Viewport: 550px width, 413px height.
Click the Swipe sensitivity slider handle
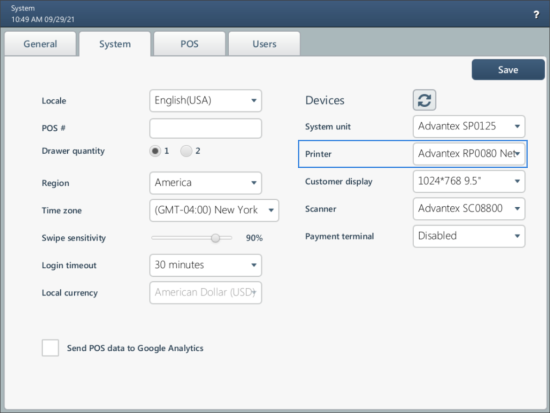coord(215,238)
